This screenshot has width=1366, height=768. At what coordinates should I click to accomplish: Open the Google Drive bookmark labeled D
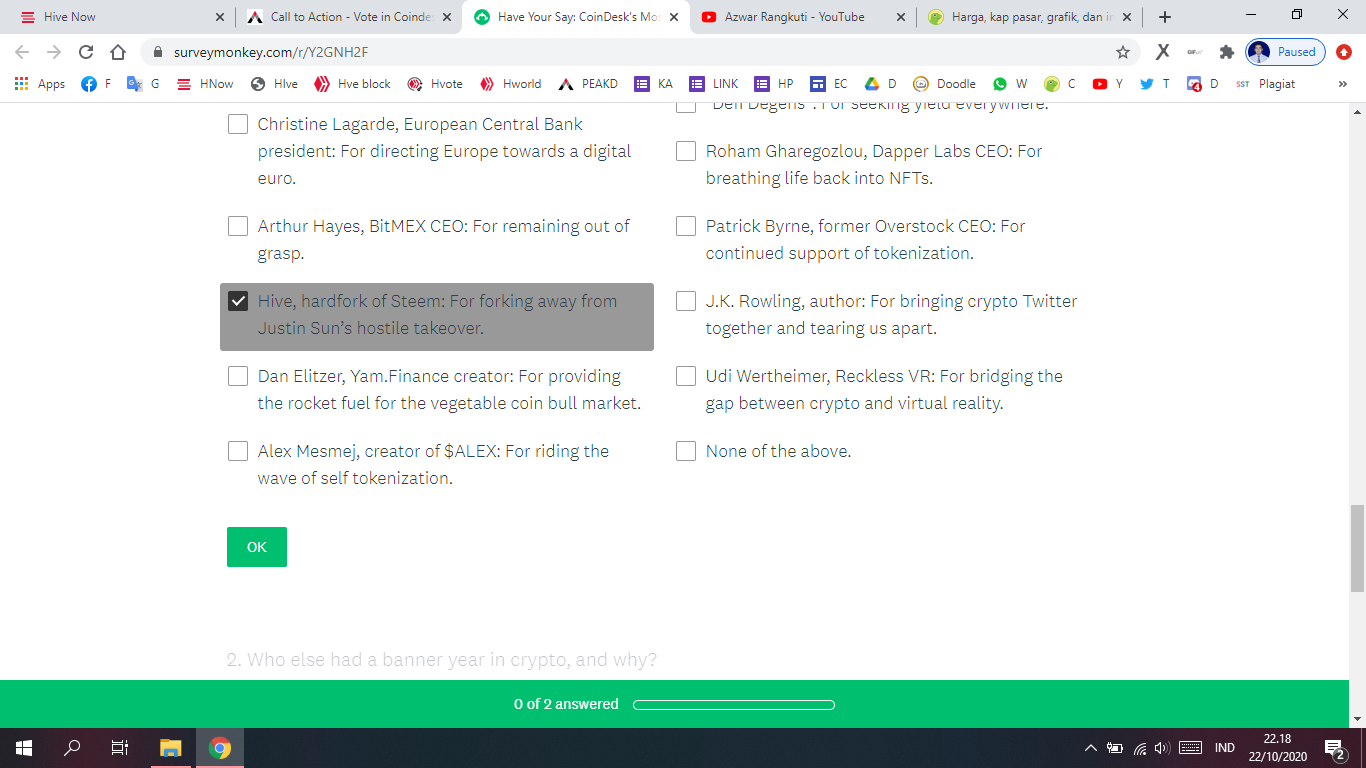pos(881,84)
